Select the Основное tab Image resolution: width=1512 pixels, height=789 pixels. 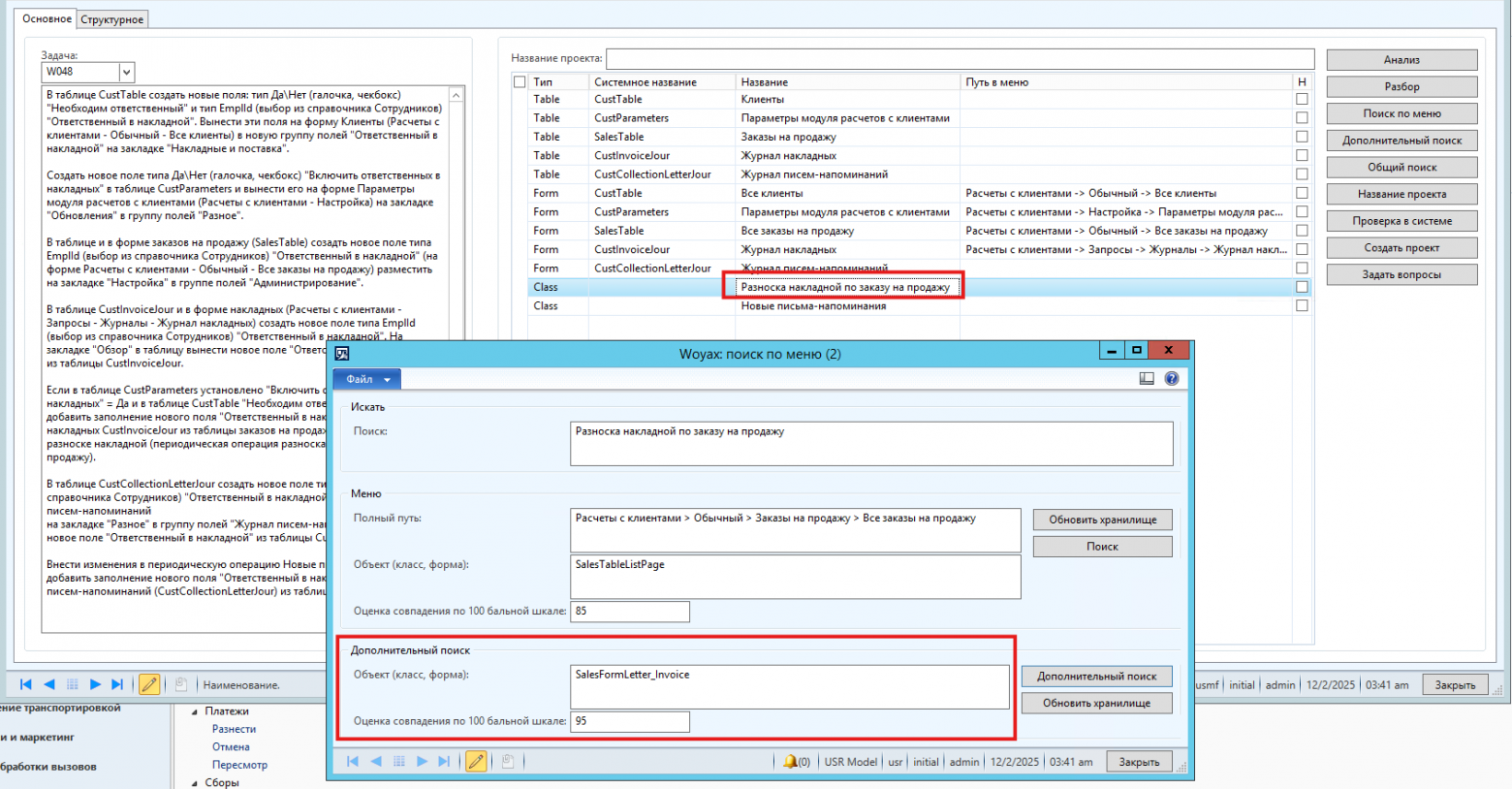(x=47, y=18)
